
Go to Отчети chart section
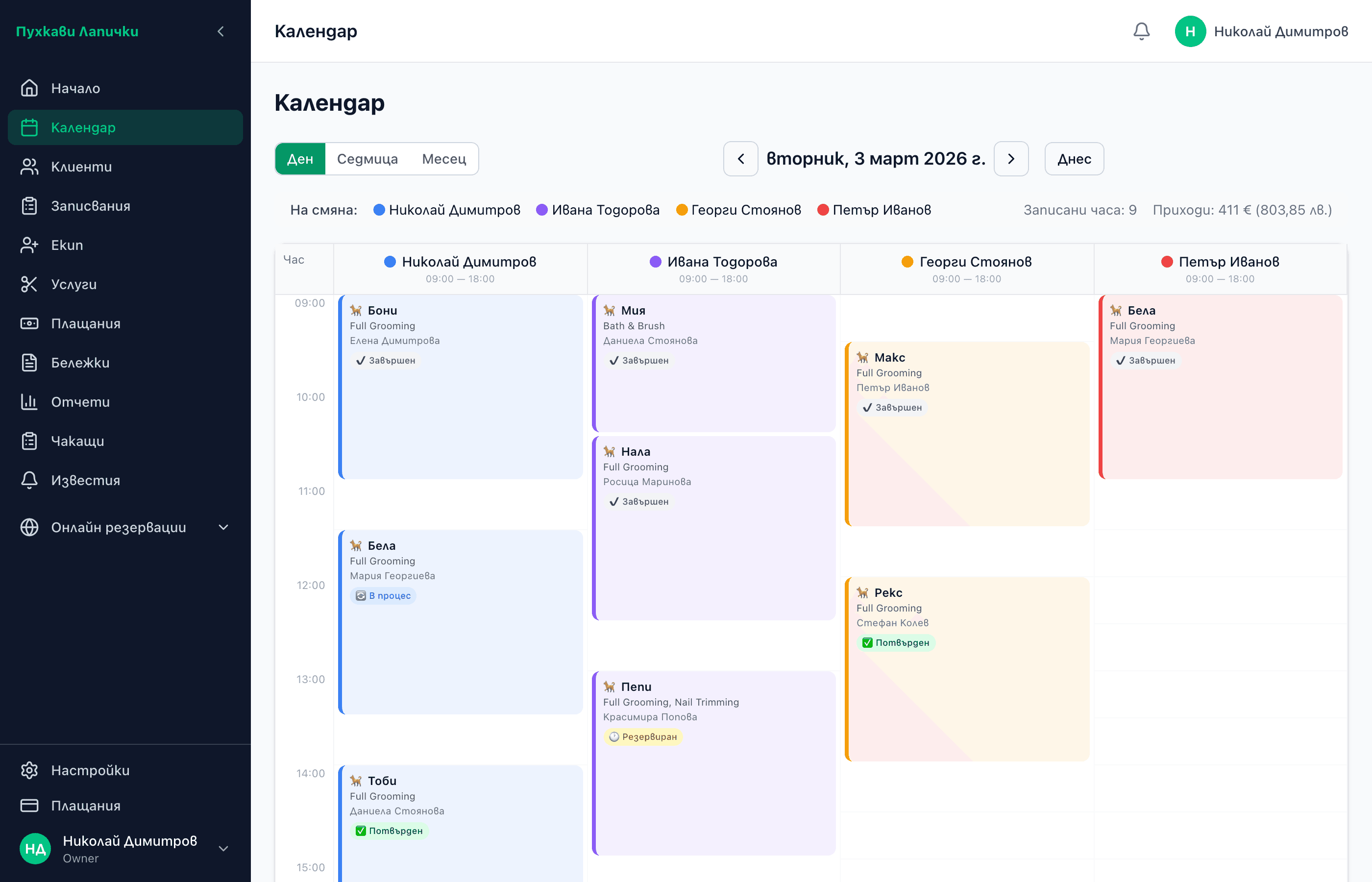[x=79, y=401]
